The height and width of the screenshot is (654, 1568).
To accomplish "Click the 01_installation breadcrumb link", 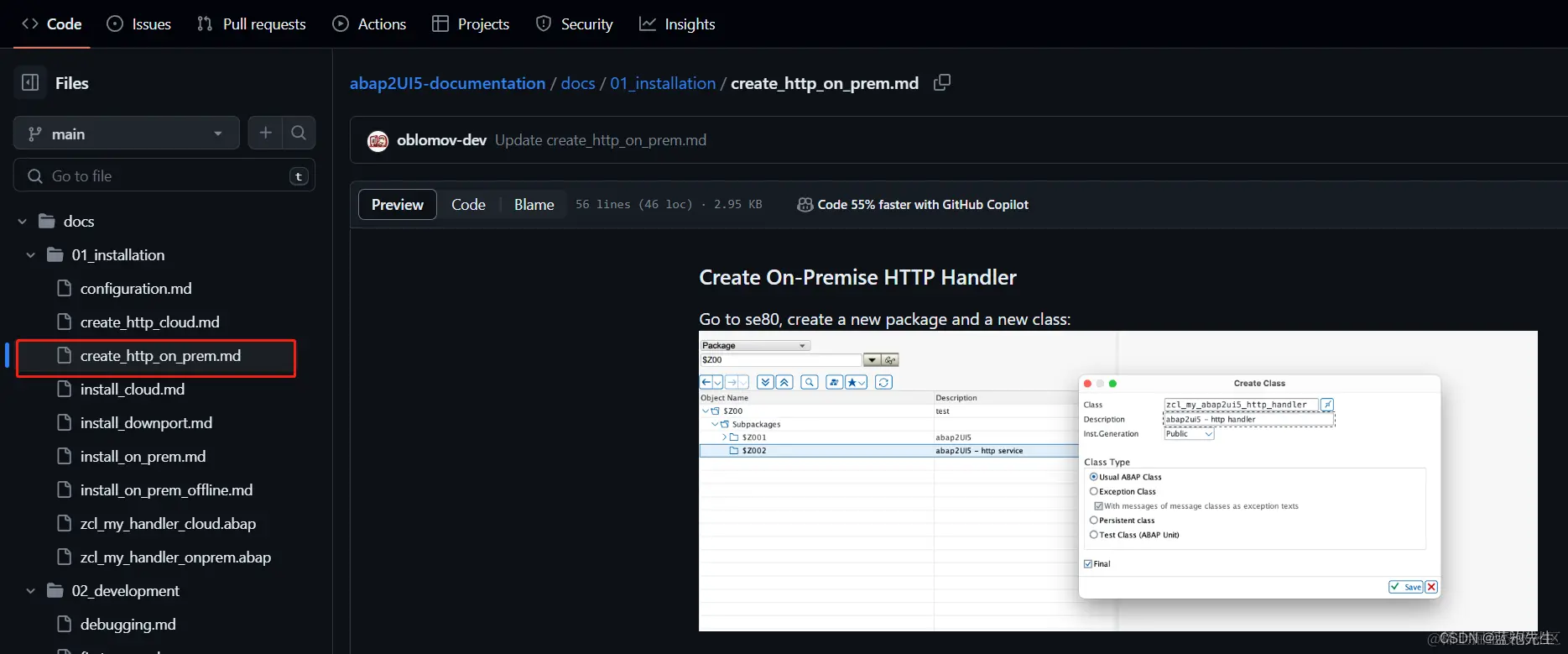I will click(x=663, y=83).
